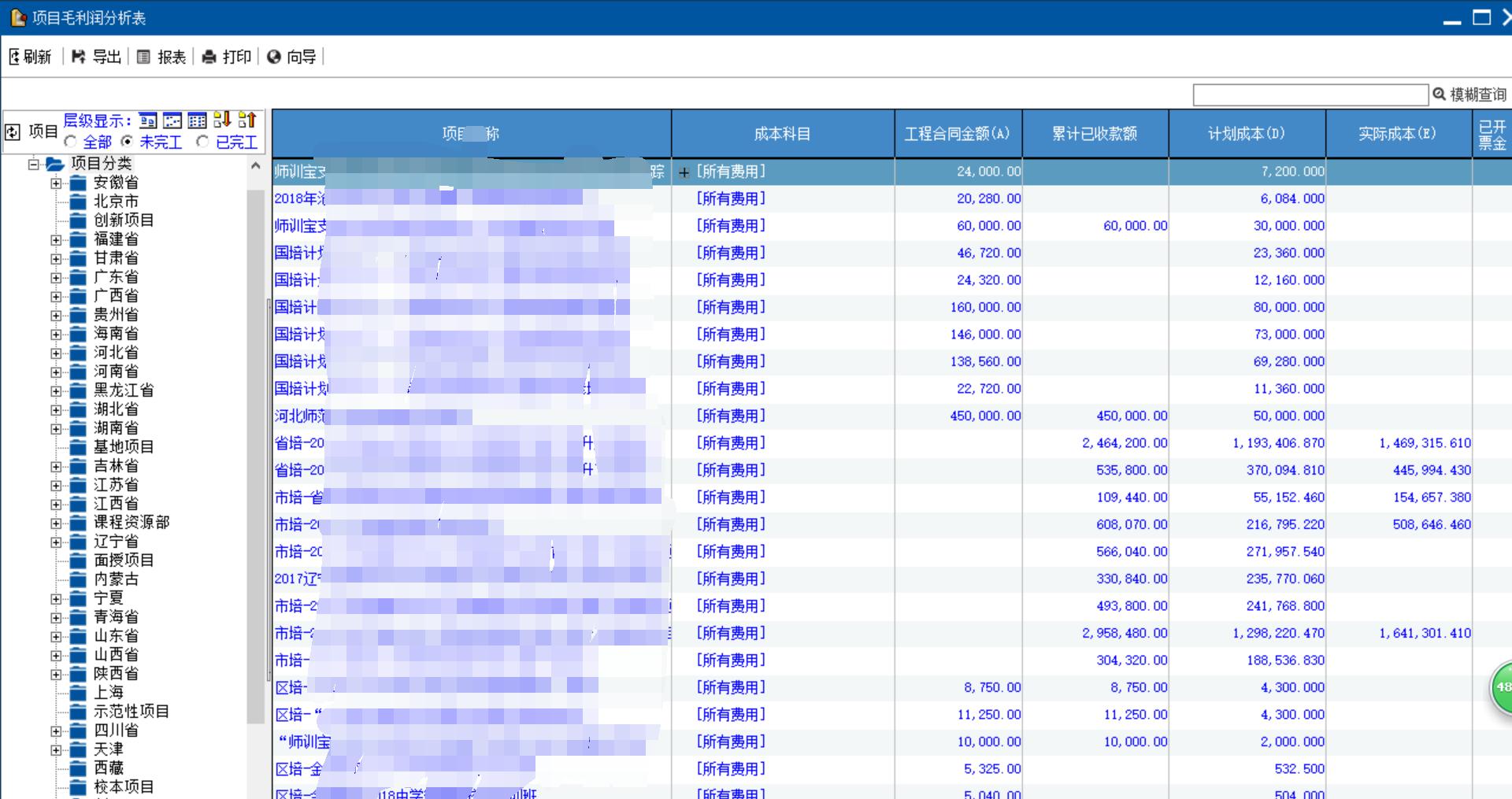The width and height of the screenshot is (1512, 799).
Task: Click the 工程合同金额(A) column header
Action: [x=958, y=134]
